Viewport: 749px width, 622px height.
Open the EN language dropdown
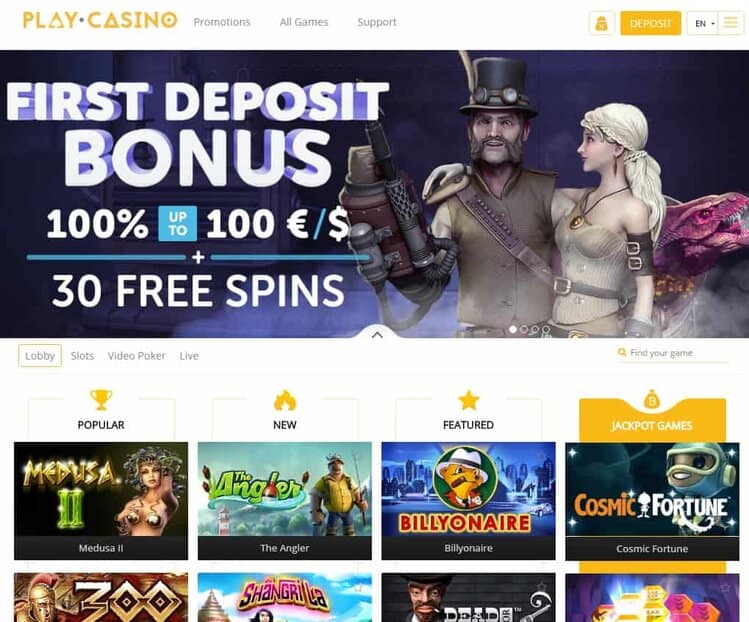pos(703,23)
